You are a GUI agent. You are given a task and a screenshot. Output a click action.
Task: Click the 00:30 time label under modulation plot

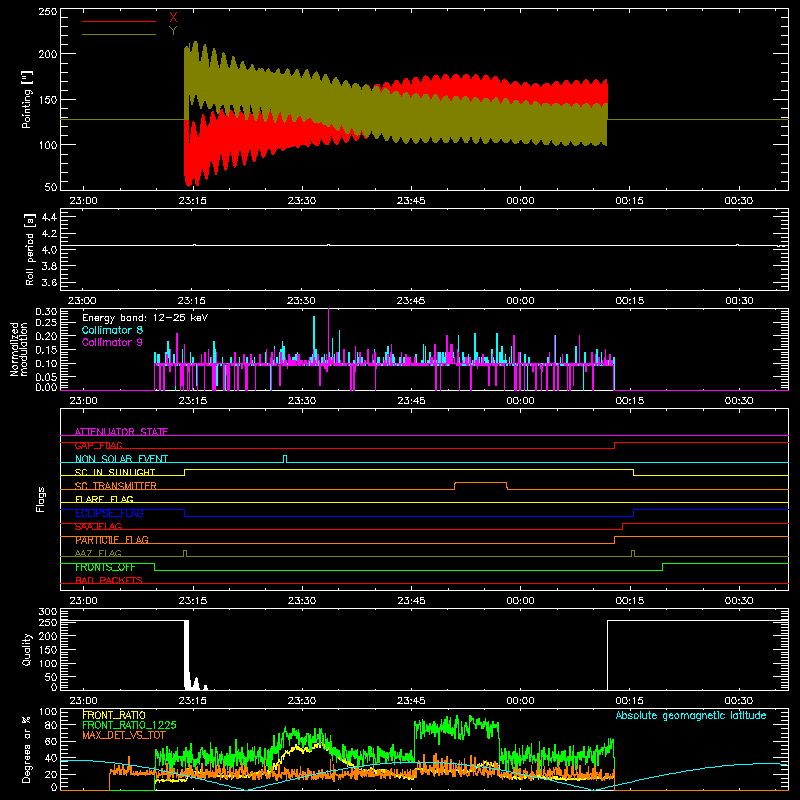(x=739, y=401)
